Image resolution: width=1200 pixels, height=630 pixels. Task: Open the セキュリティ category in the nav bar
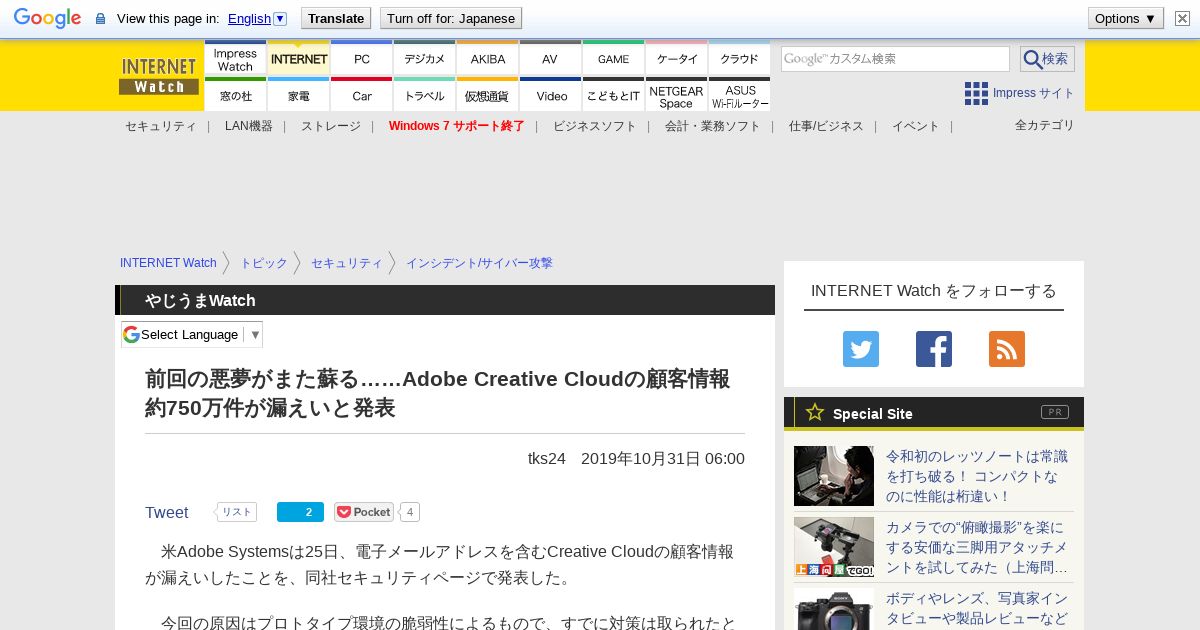click(x=161, y=126)
